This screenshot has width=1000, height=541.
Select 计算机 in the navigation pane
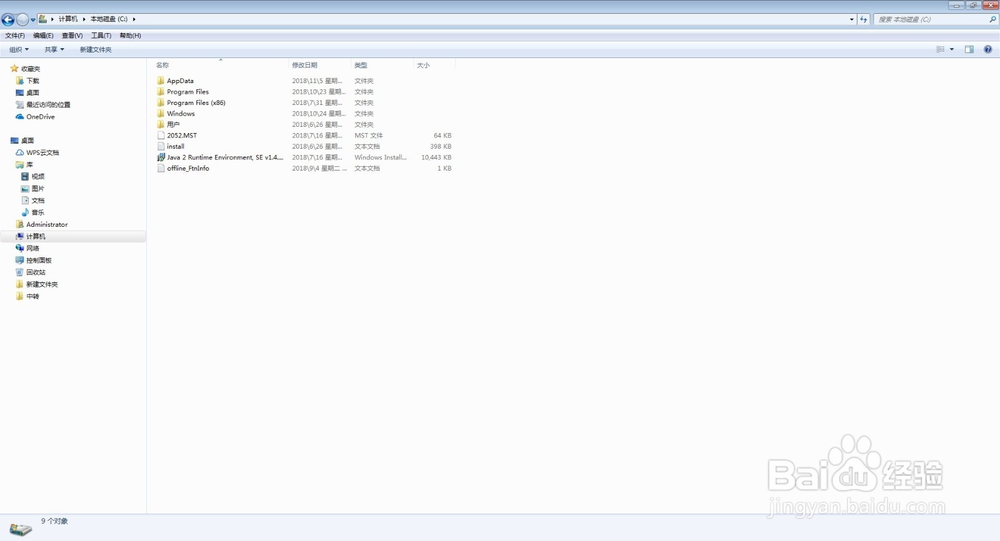tap(73, 236)
